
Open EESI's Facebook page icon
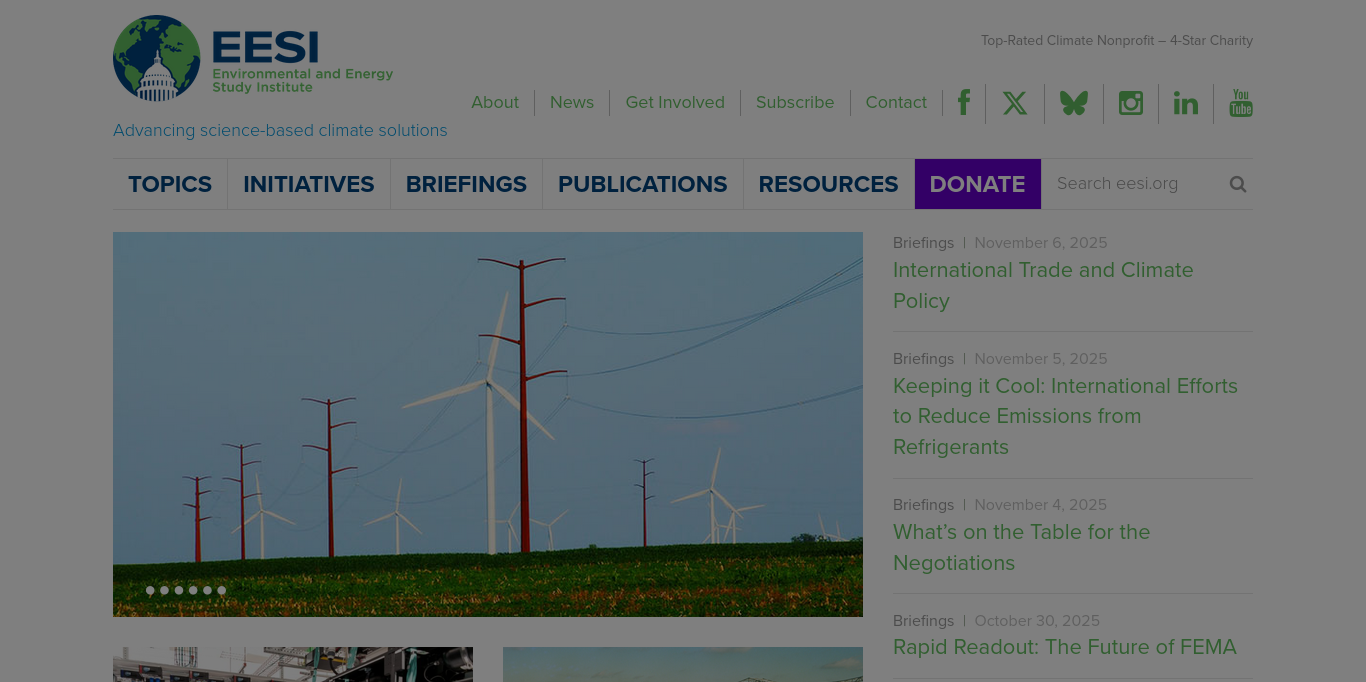[964, 103]
